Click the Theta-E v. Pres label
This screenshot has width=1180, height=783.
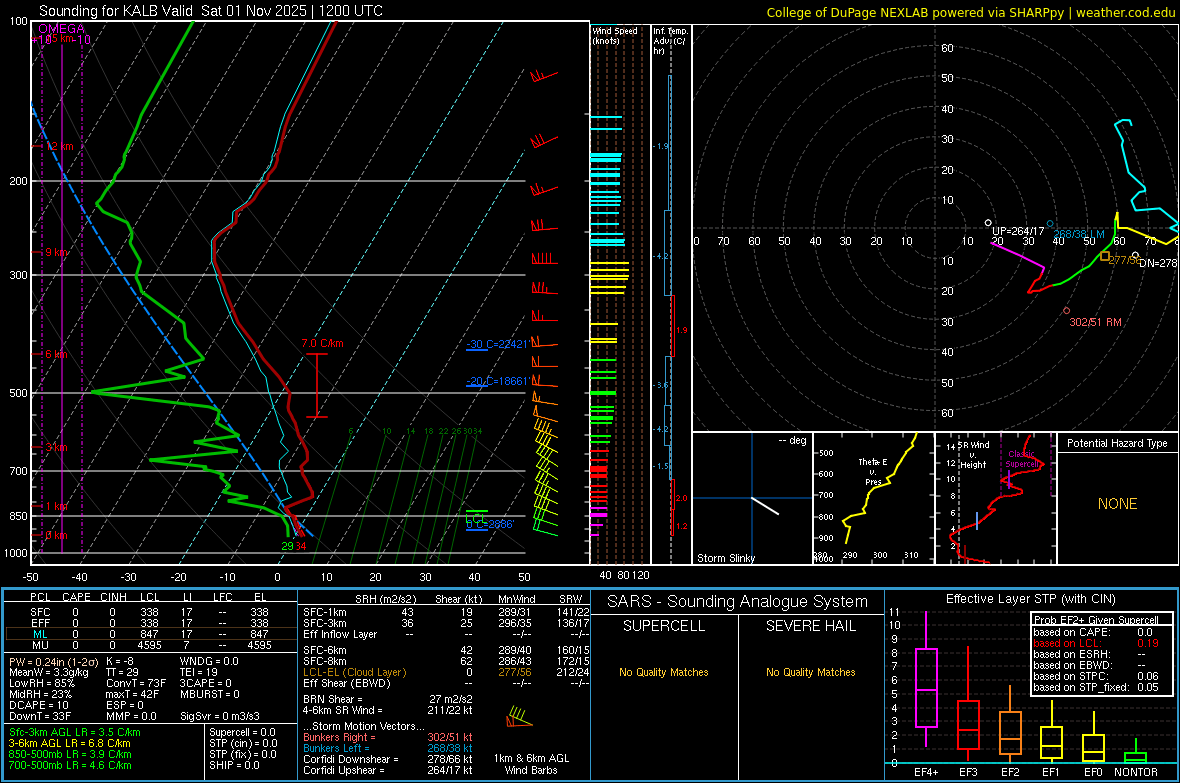tap(873, 471)
